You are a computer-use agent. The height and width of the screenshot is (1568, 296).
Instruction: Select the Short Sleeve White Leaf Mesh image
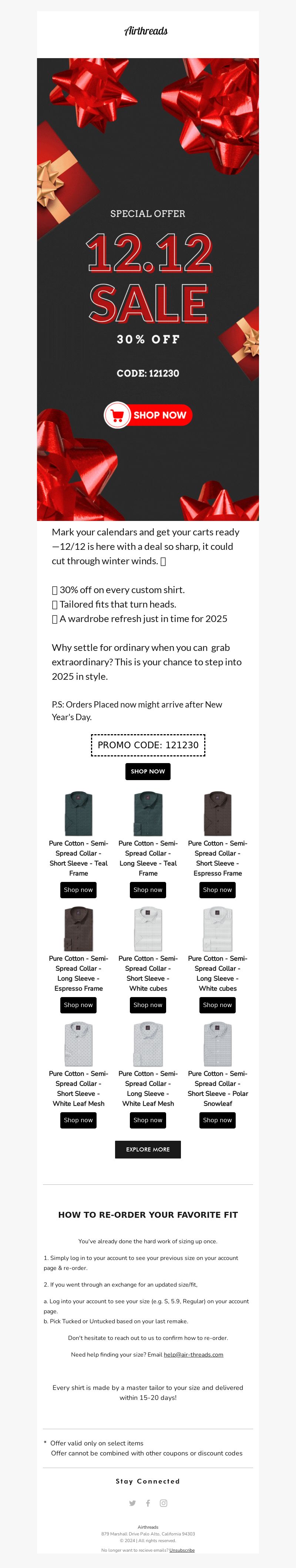click(x=78, y=1043)
